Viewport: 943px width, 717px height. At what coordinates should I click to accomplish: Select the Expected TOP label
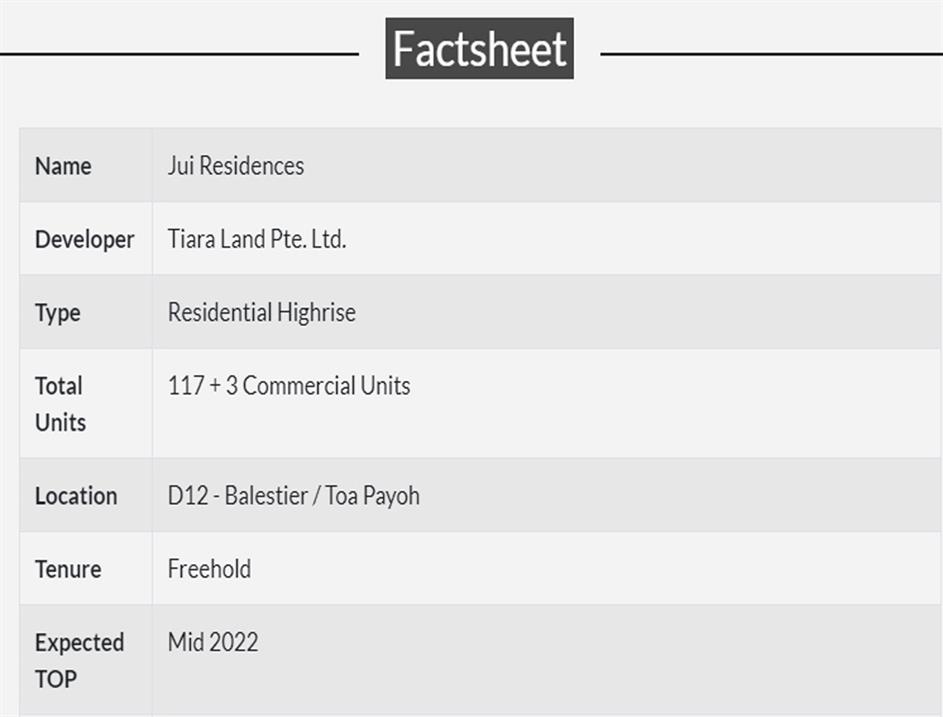(79, 660)
